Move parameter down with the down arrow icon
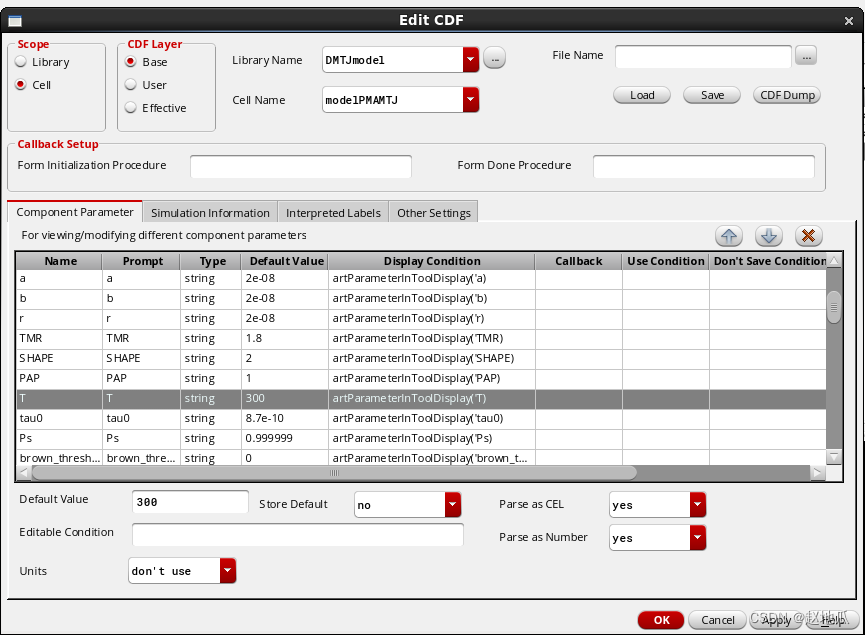This screenshot has width=865, height=635. tap(768, 236)
